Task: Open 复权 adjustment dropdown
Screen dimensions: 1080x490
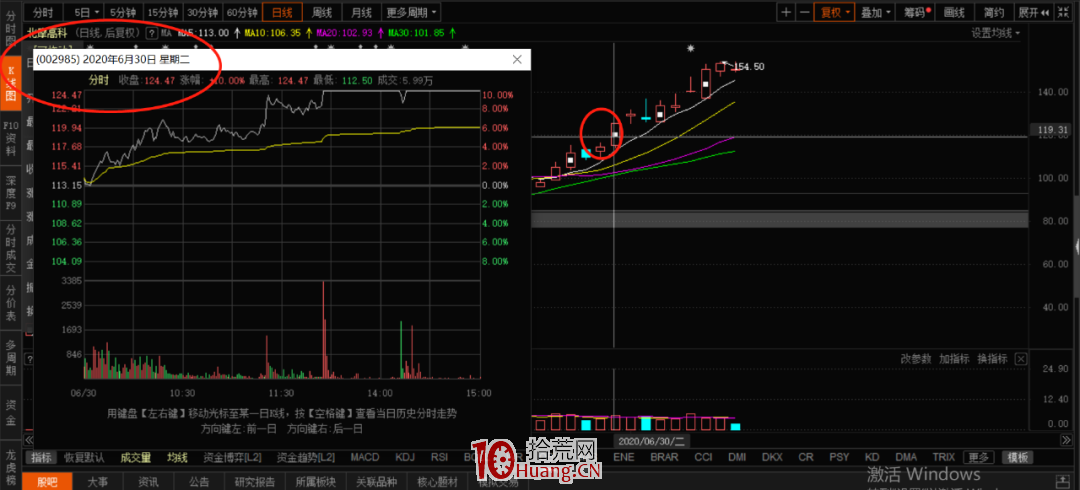Action: coord(834,12)
